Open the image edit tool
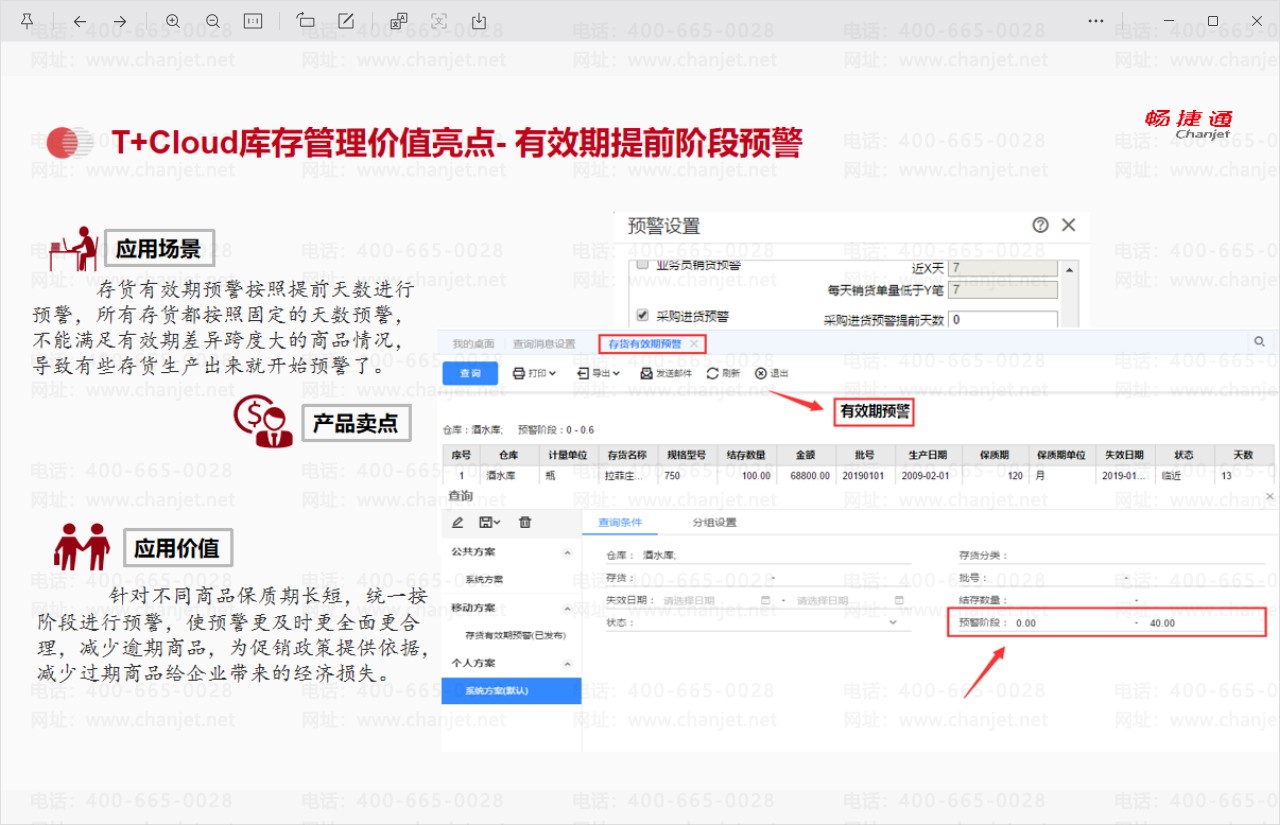 click(x=346, y=21)
